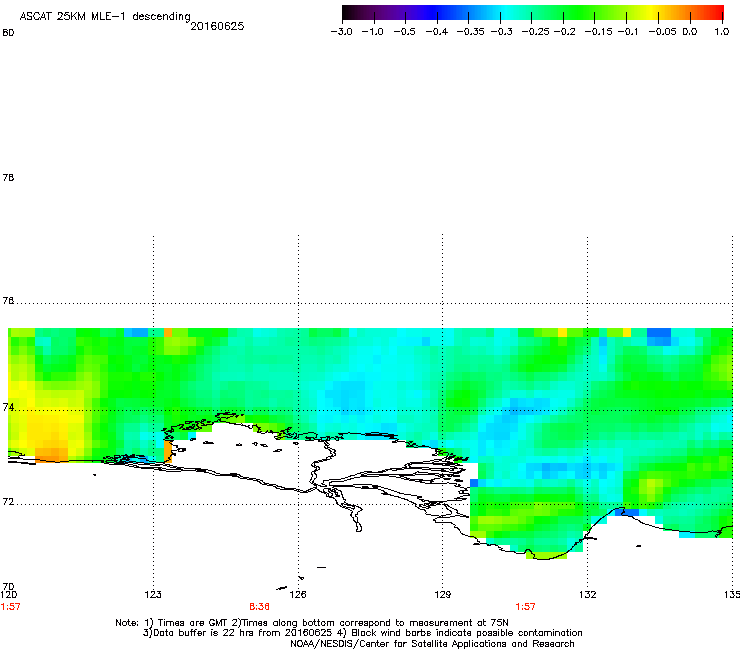
Task: Click the -0.35 color scale label
Action: pos(471,32)
